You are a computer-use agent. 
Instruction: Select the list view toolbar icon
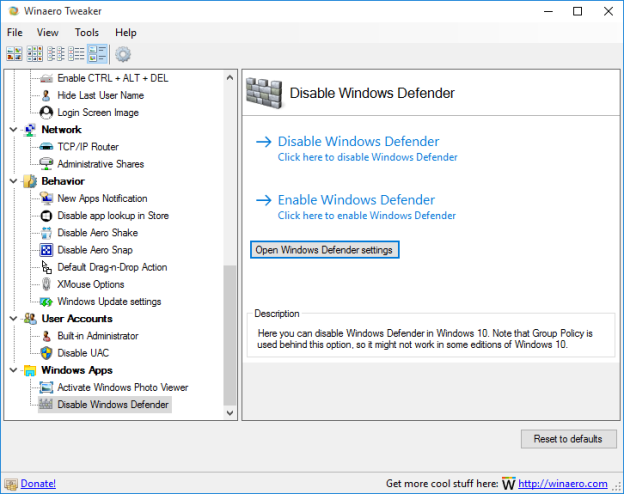pyautogui.click(x=55, y=54)
